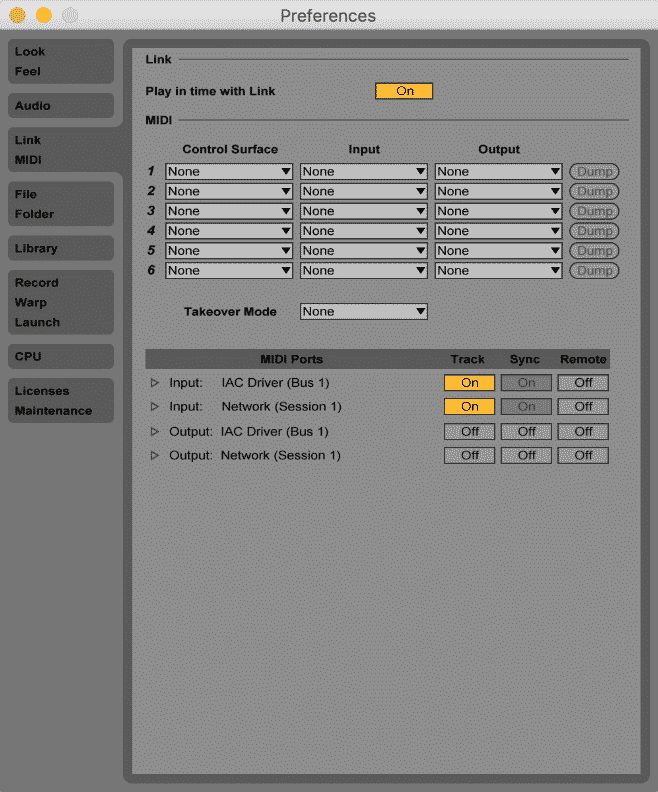The image size is (658, 792).
Task: Open the CPU preferences tab
Action: (60, 357)
